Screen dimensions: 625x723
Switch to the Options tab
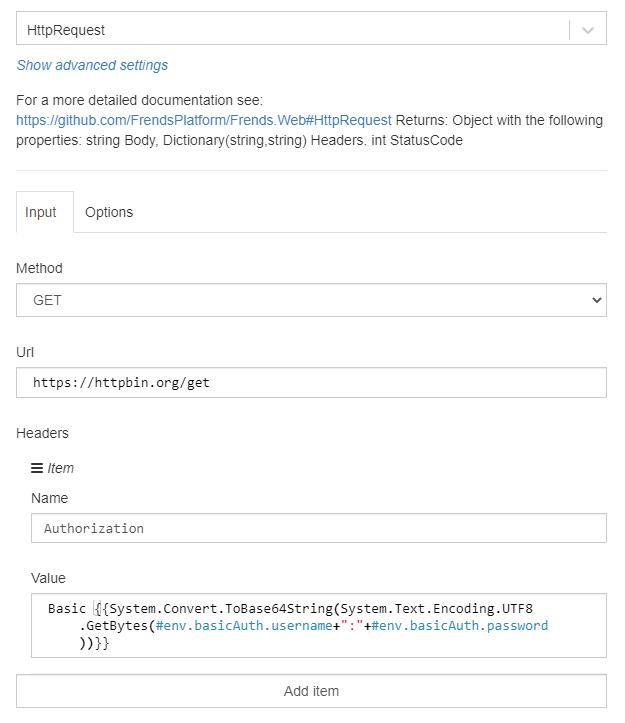tap(109, 212)
